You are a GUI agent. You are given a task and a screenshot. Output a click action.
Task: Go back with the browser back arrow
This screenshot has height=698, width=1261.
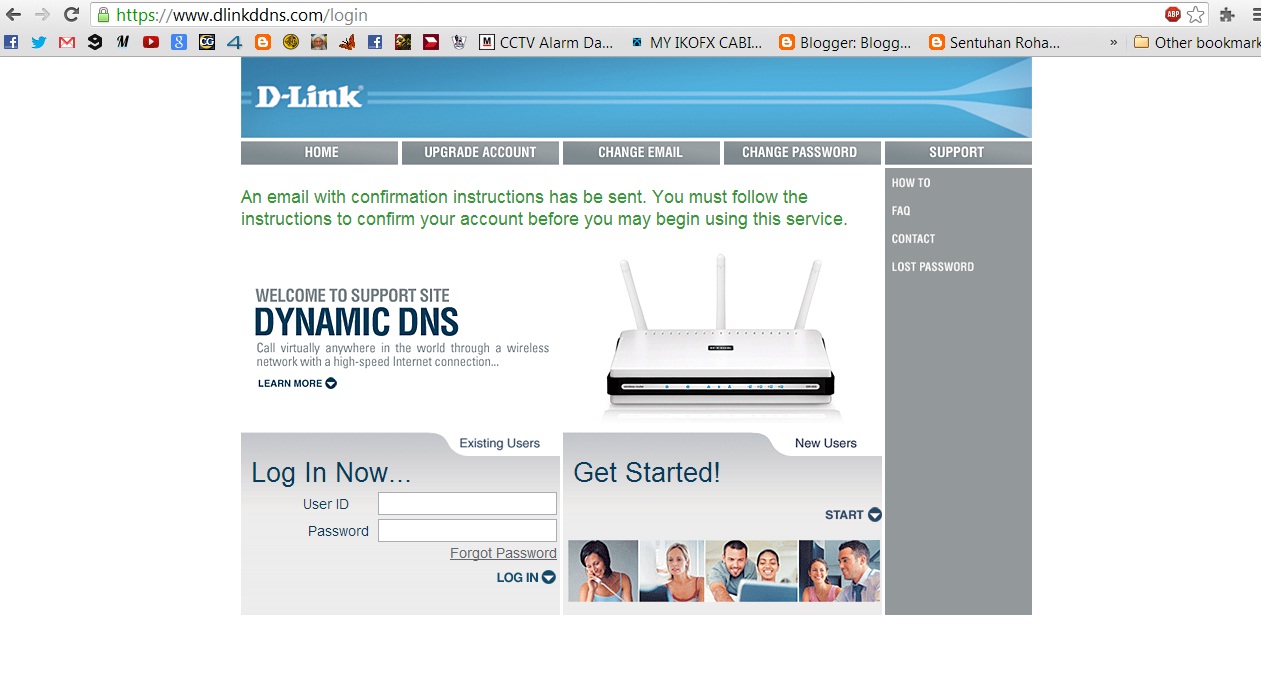tap(13, 15)
